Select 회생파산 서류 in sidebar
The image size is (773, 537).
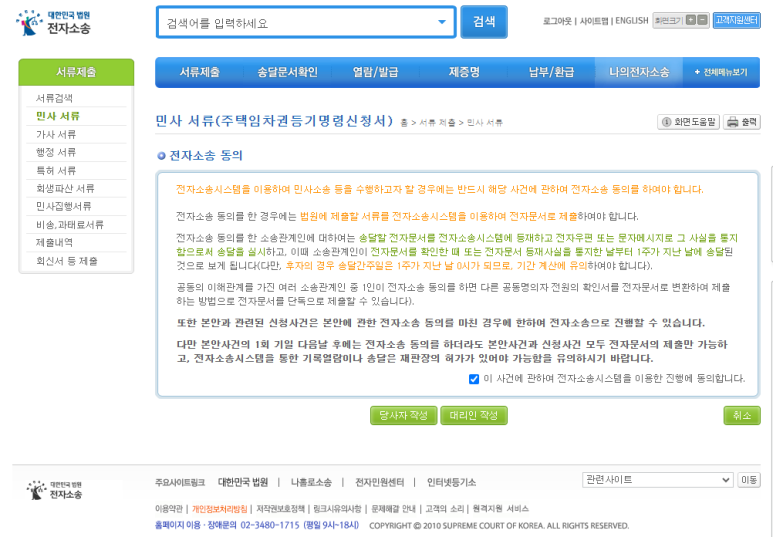pyautogui.click(x=65, y=188)
